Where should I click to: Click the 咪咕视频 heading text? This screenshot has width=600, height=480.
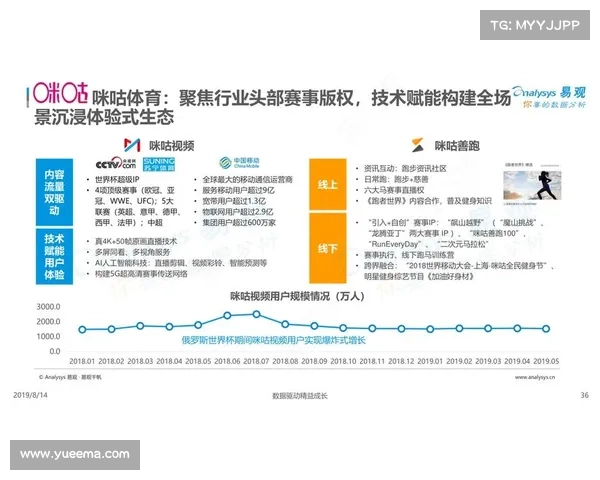(x=172, y=146)
